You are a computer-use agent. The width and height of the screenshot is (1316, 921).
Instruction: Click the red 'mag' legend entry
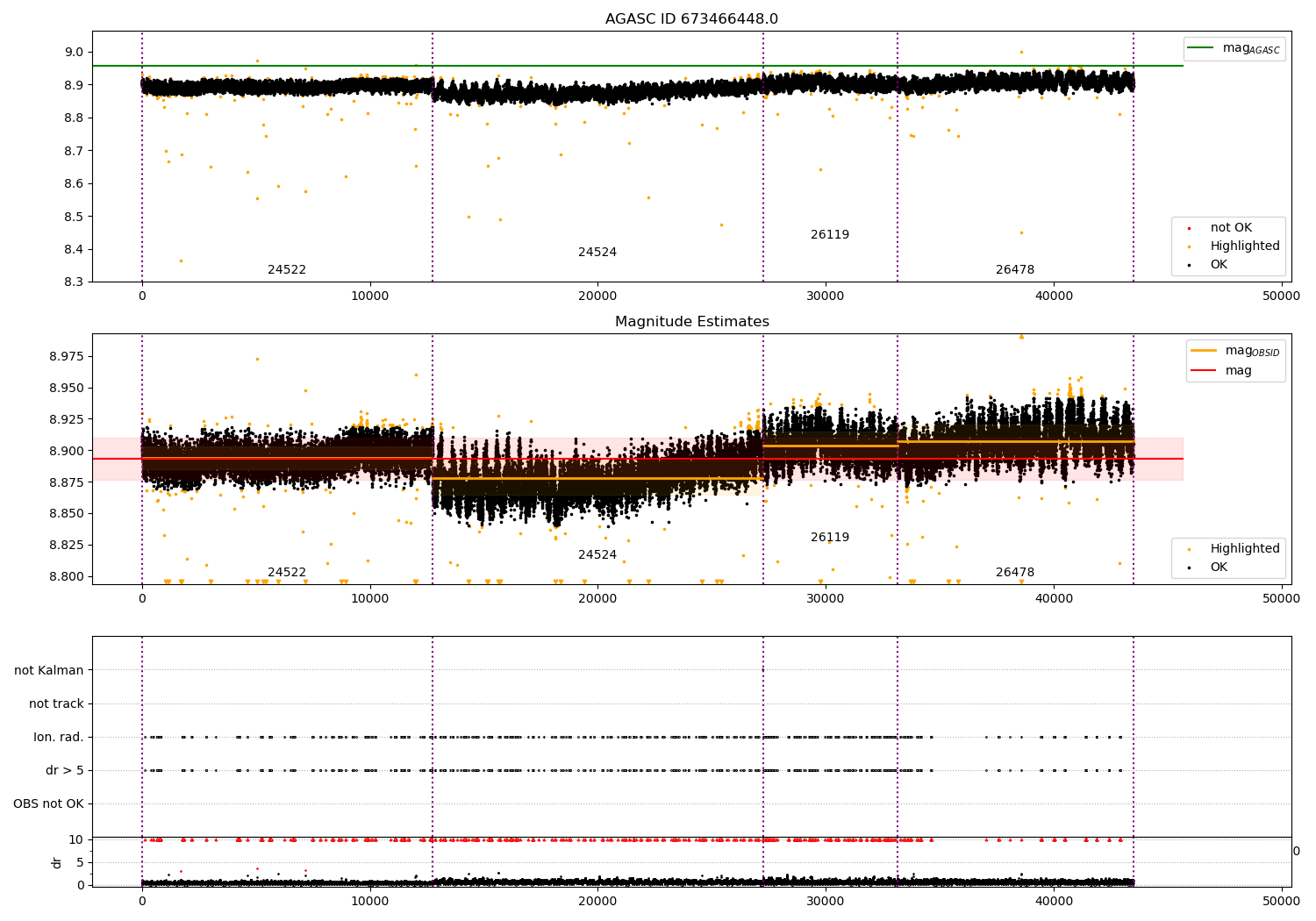coord(1222,370)
